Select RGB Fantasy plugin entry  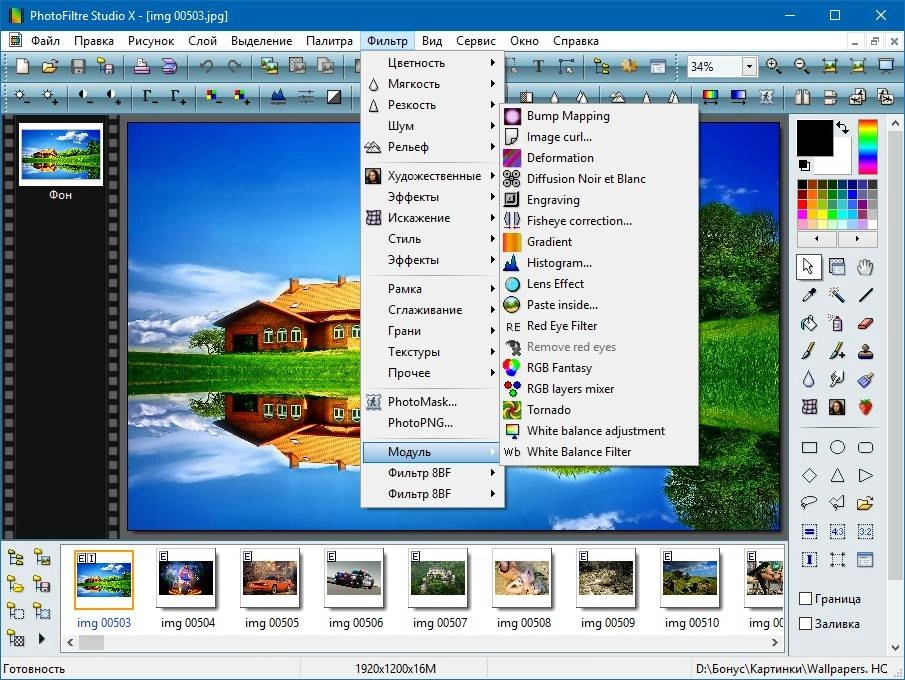[x=600, y=368]
